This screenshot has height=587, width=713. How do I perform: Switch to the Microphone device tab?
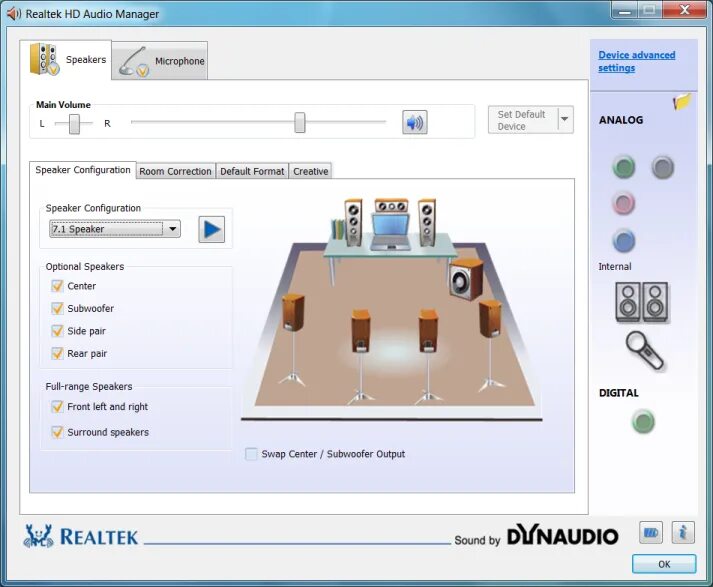(160, 60)
